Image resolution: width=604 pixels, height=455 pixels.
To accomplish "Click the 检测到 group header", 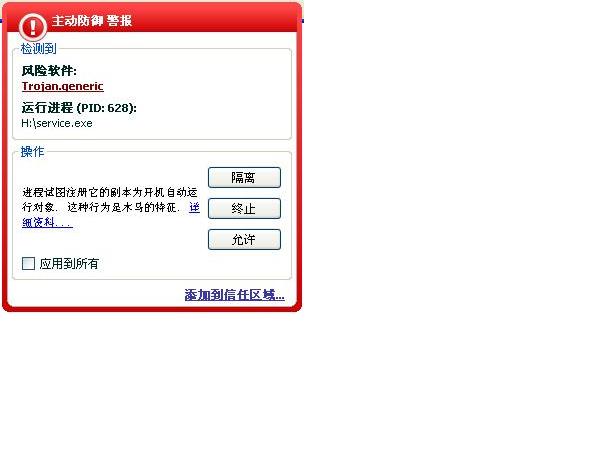I will [x=39, y=49].
